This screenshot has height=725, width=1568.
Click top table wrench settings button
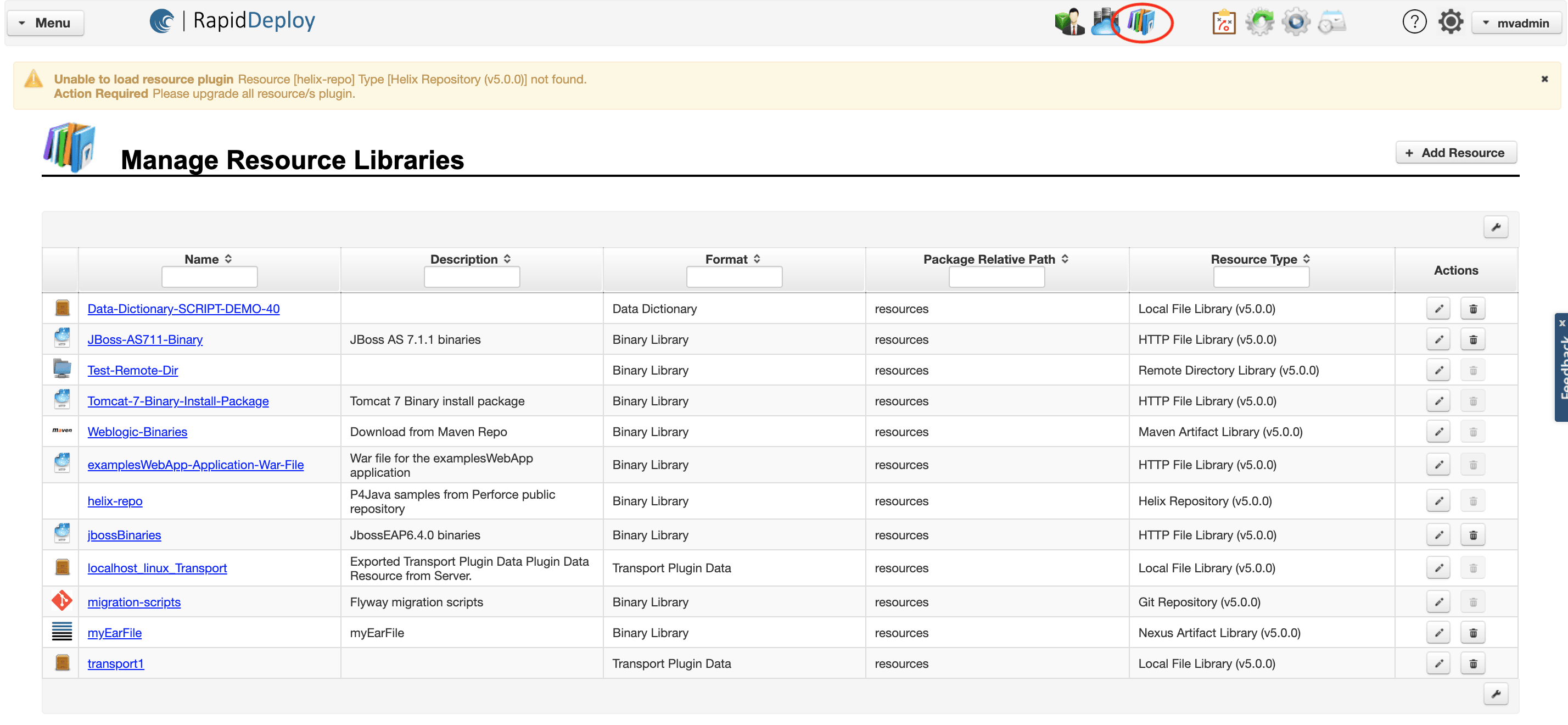pos(1496,228)
